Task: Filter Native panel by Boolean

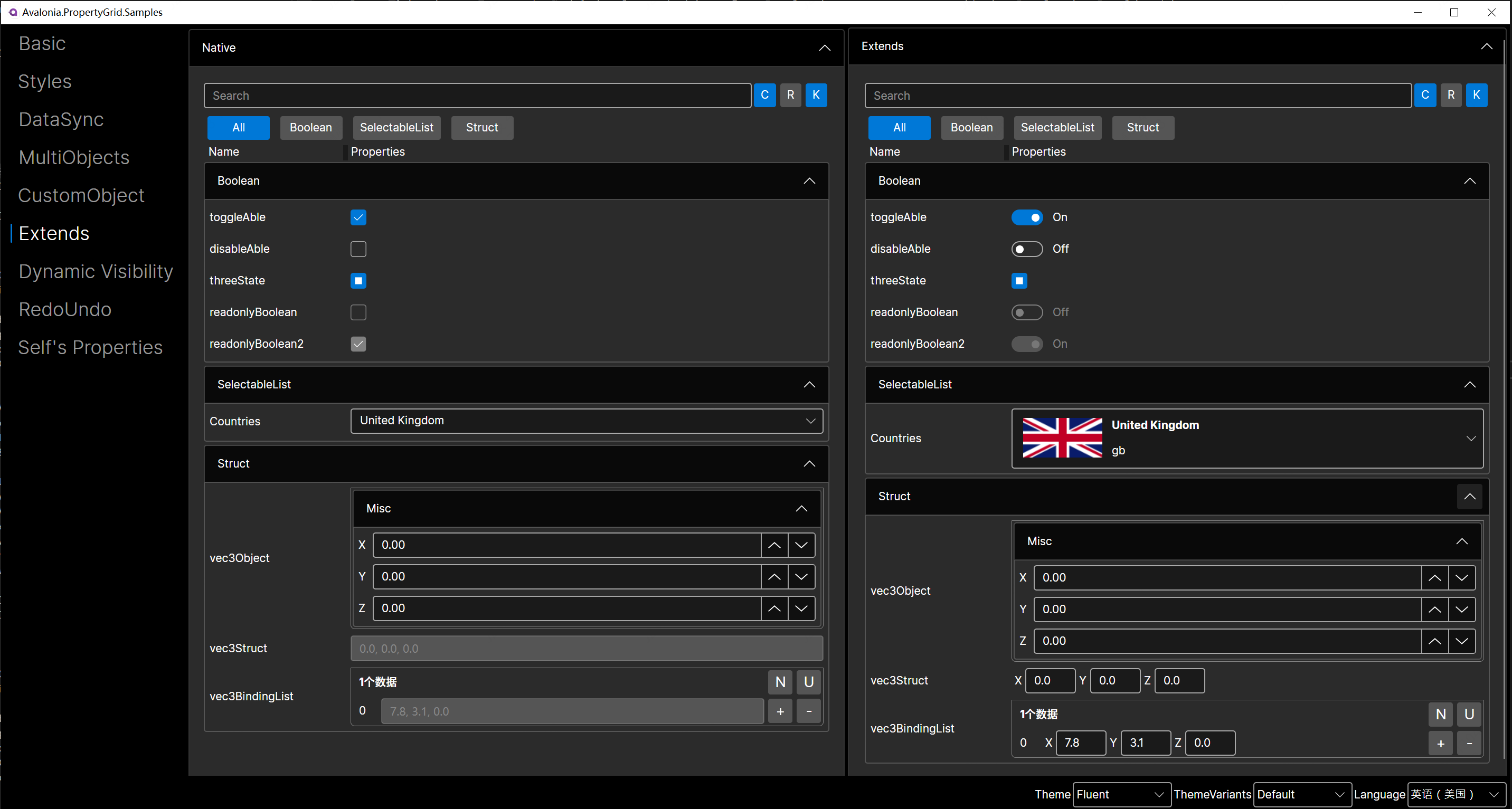Action: [310, 127]
